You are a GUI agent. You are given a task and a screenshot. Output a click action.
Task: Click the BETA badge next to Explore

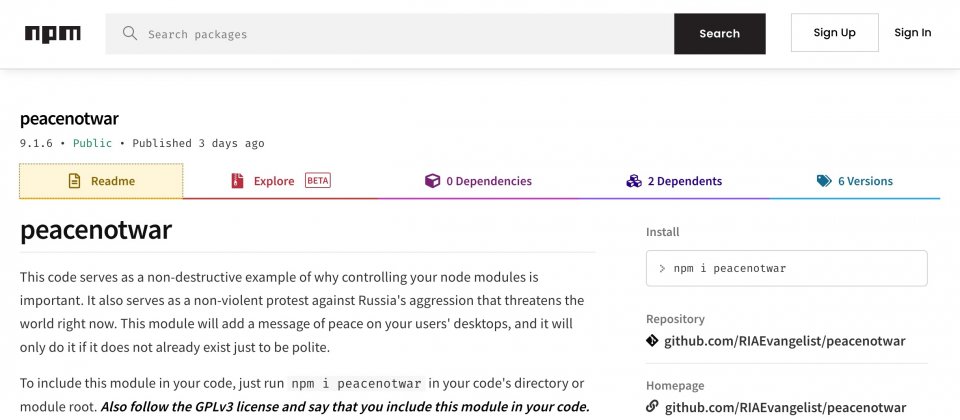pos(318,181)
